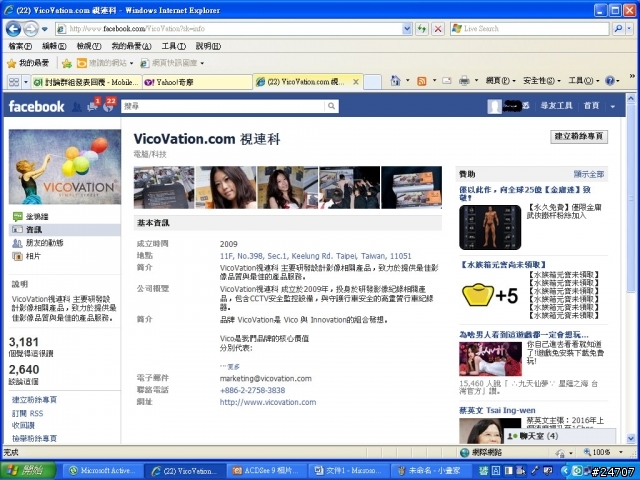Open the 編輯(E) menu
Viewport: 640px width, 480px height.
click(54, 46)
